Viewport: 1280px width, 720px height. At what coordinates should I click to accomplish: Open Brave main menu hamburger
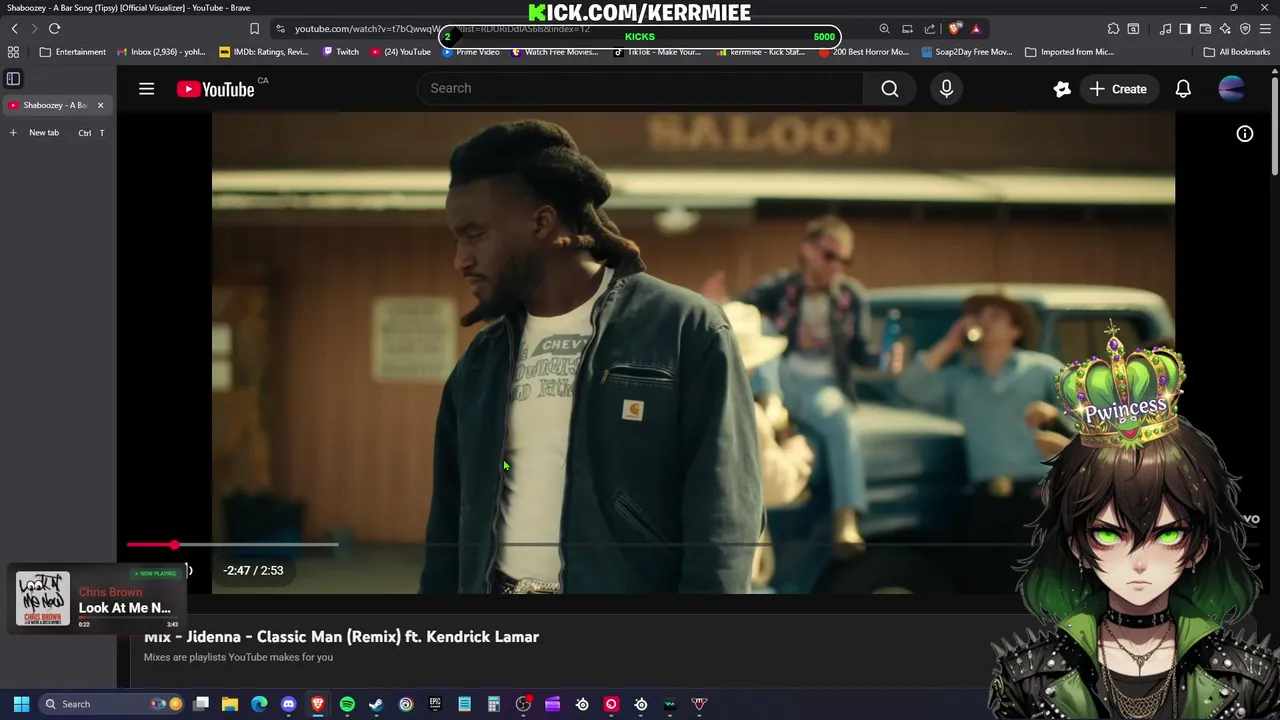1265,29
